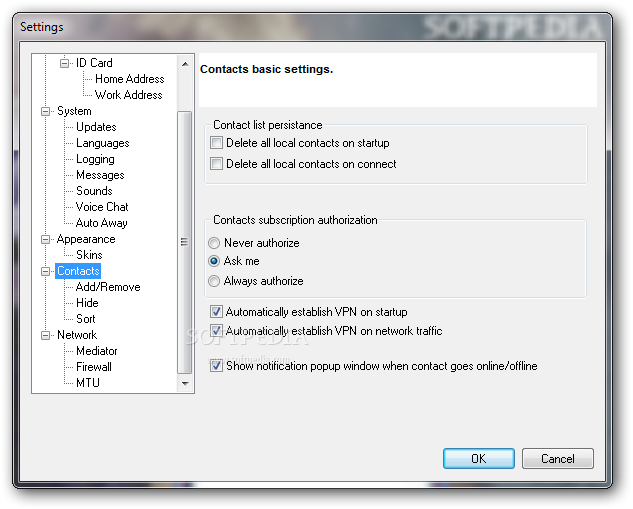Open Home Address settings page
Image resolution: width=633 pixels, height=509 pixels.
[x=130, y=79]
